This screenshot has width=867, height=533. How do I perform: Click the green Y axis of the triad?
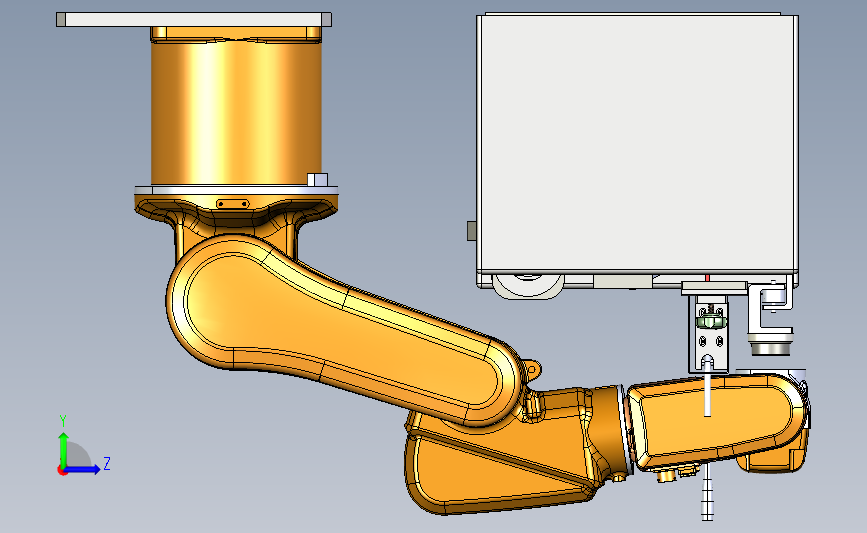point(64,449)
